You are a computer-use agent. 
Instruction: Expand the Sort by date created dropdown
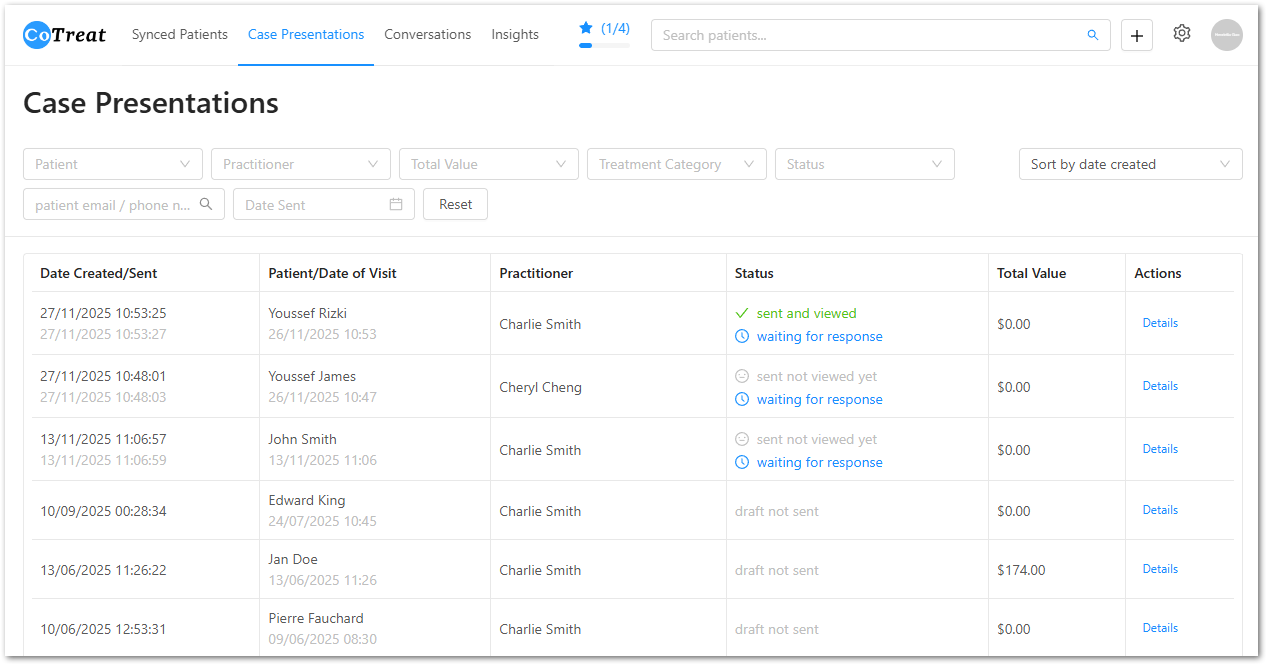1130,164
